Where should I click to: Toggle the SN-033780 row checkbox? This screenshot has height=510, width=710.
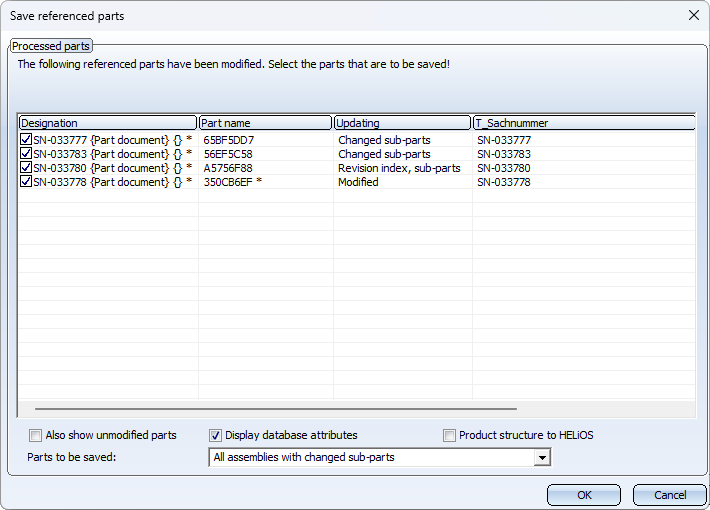pyautogui.click(x=26, y=167)
